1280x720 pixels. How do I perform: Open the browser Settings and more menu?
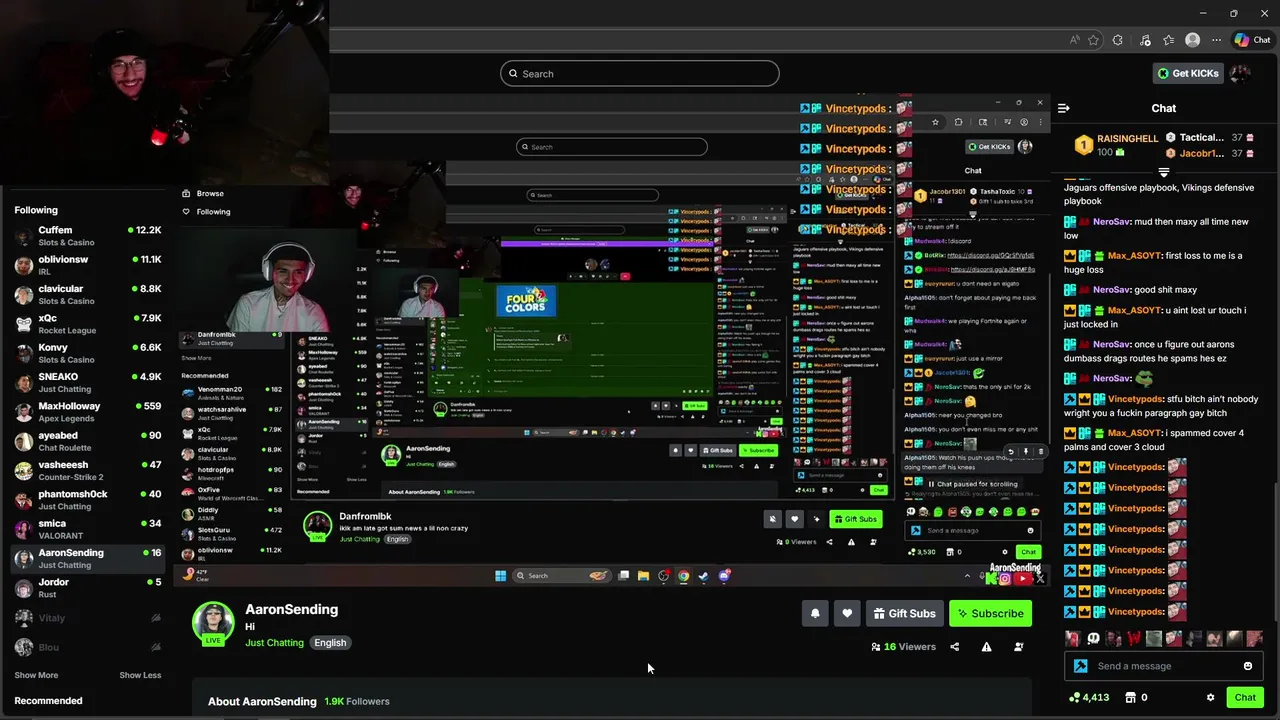(1216, 40)
